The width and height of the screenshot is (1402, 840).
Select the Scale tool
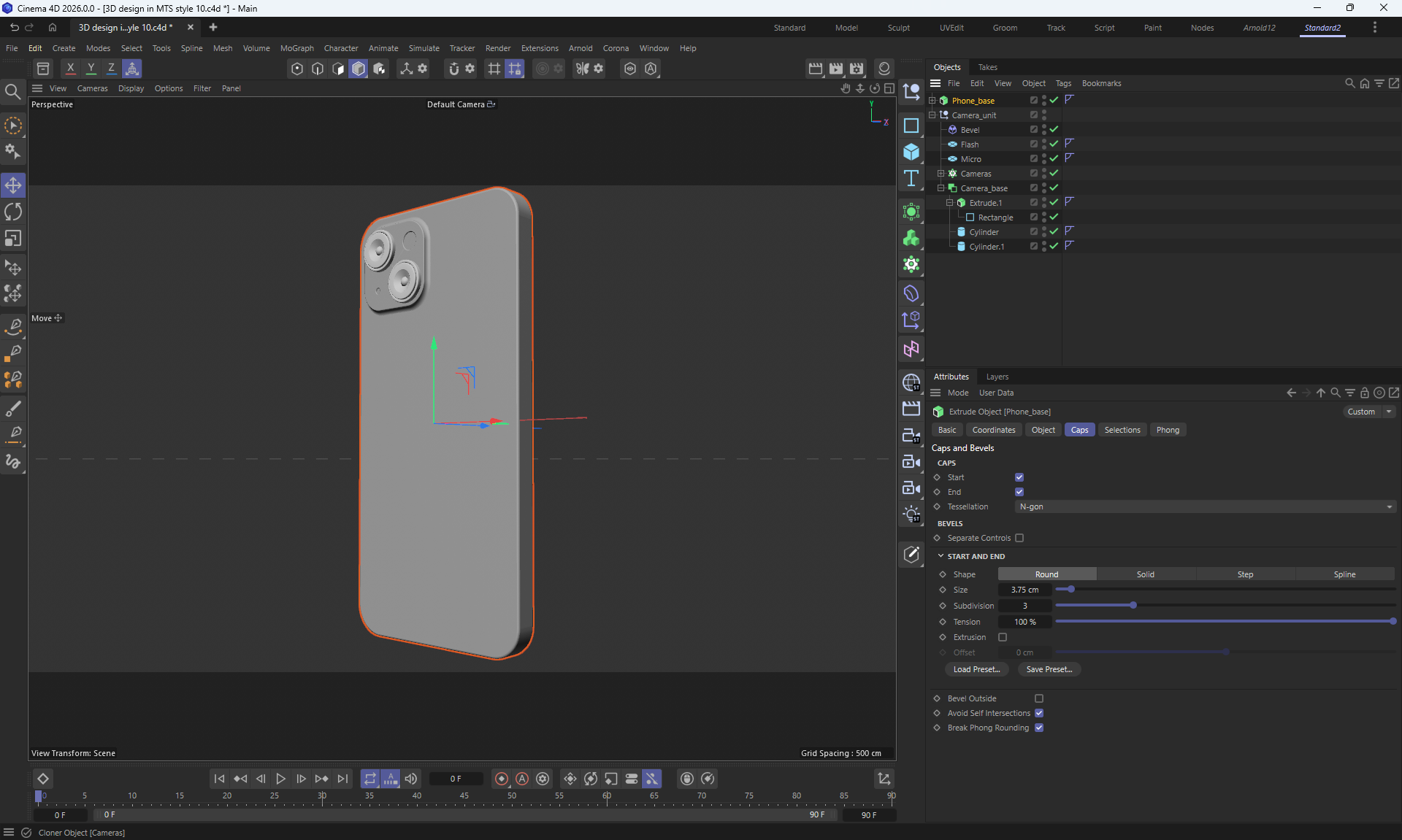[x=13, y=239]
